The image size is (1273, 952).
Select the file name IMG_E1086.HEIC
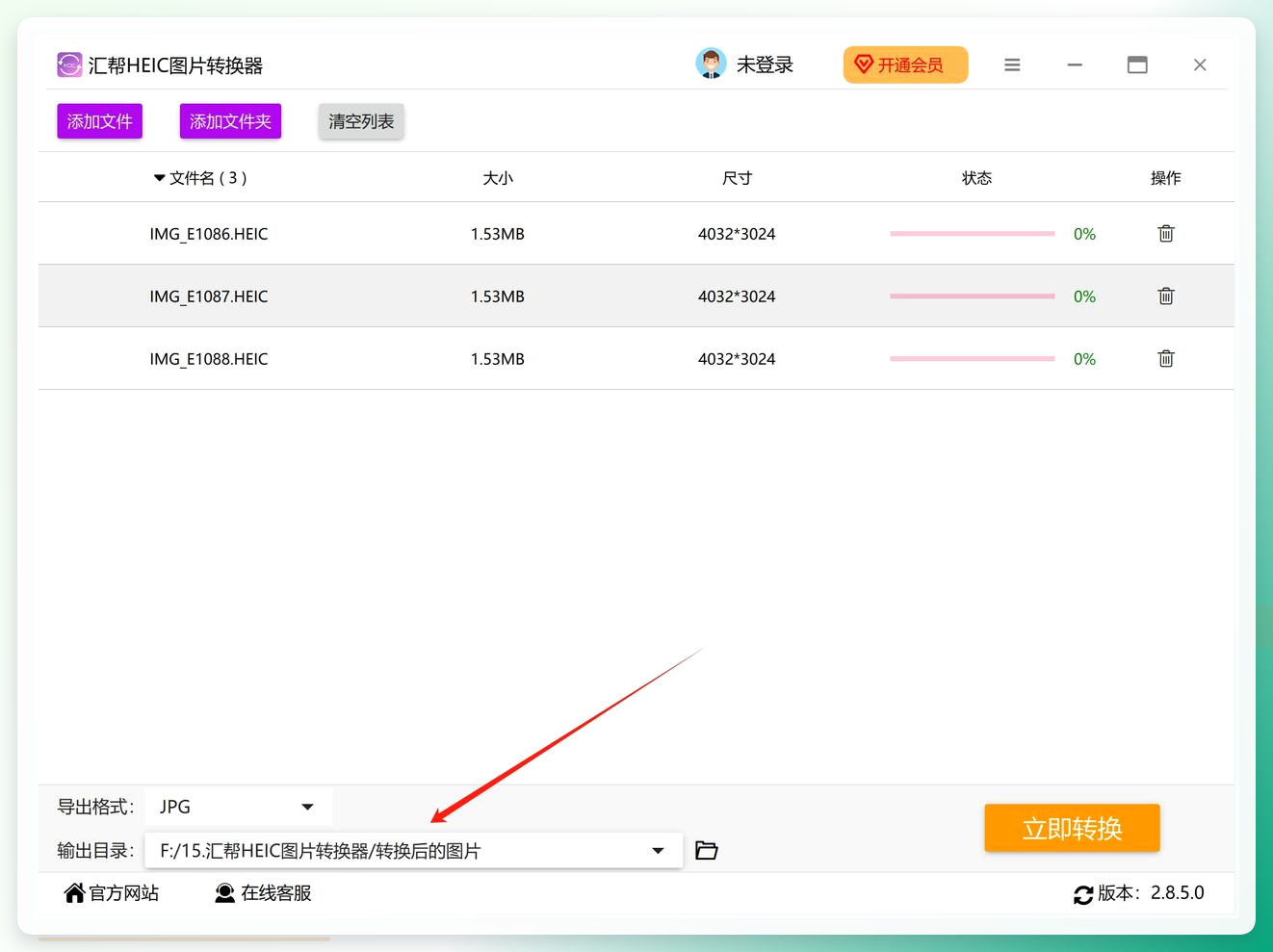click(x=209, y=234)
